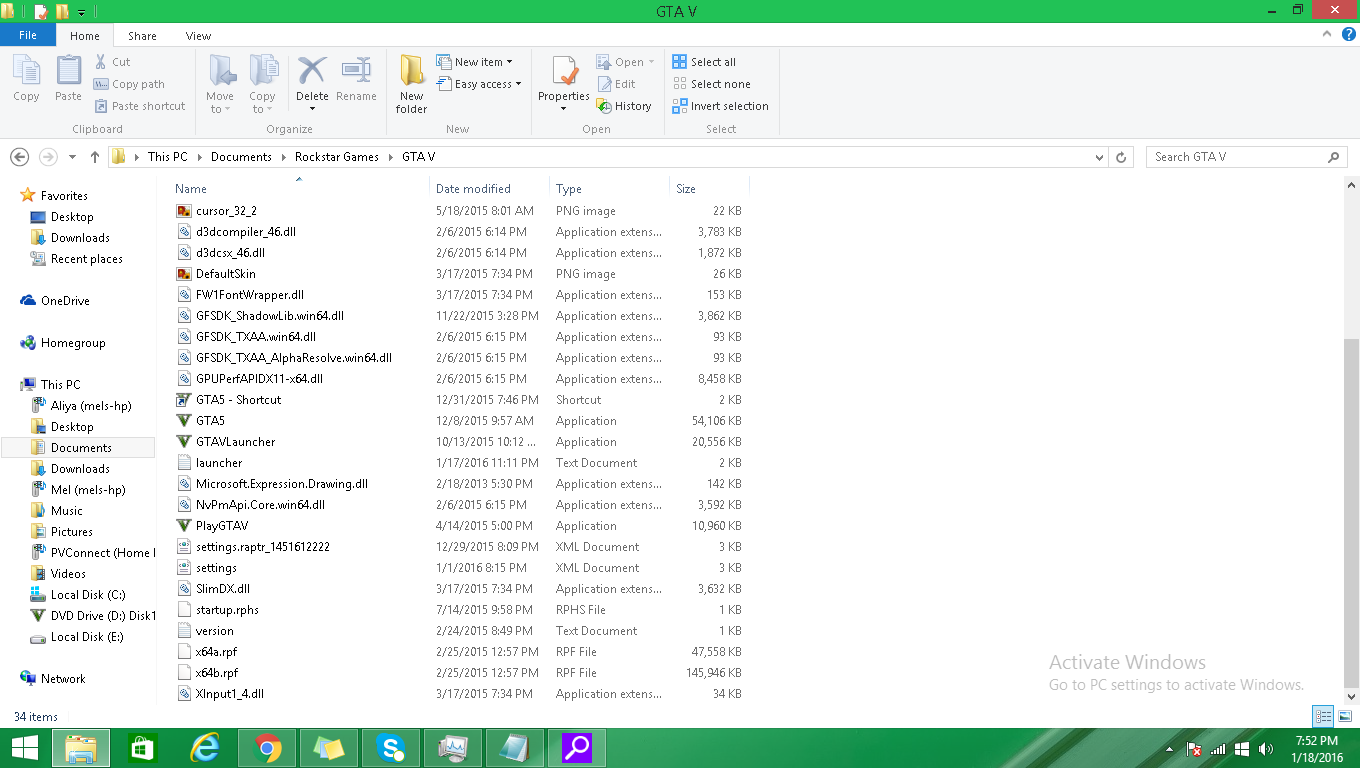Switch to details view layout

pyautogui.click(x=1323, y=716)
